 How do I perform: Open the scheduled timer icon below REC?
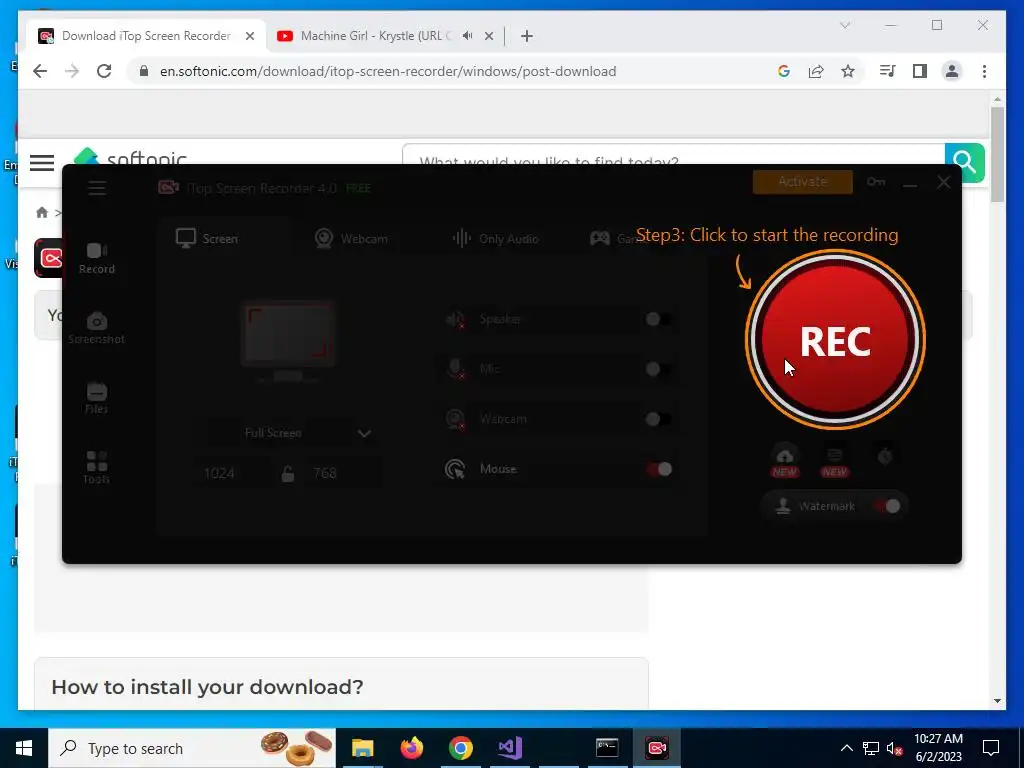(x=885, y=456)
